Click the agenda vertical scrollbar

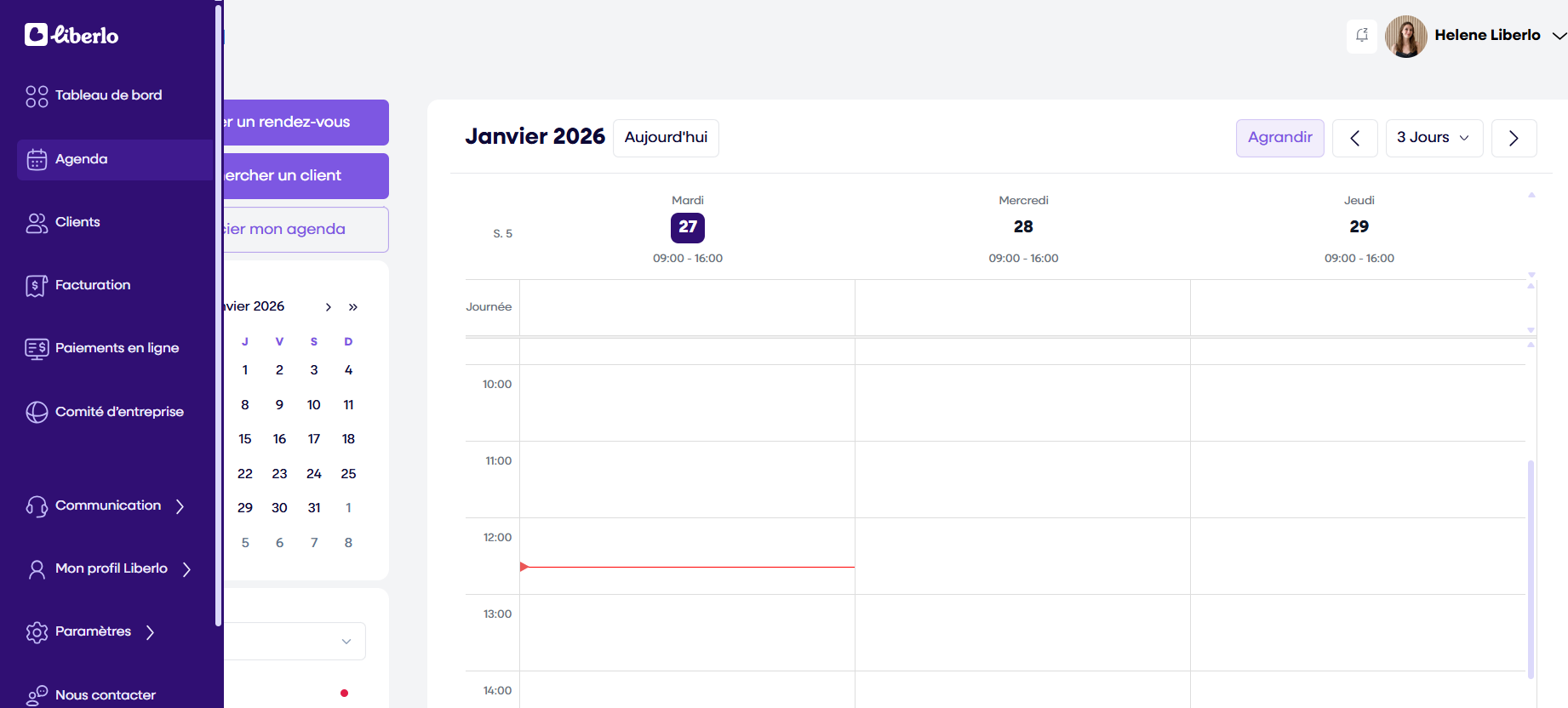click(1531, 568)
